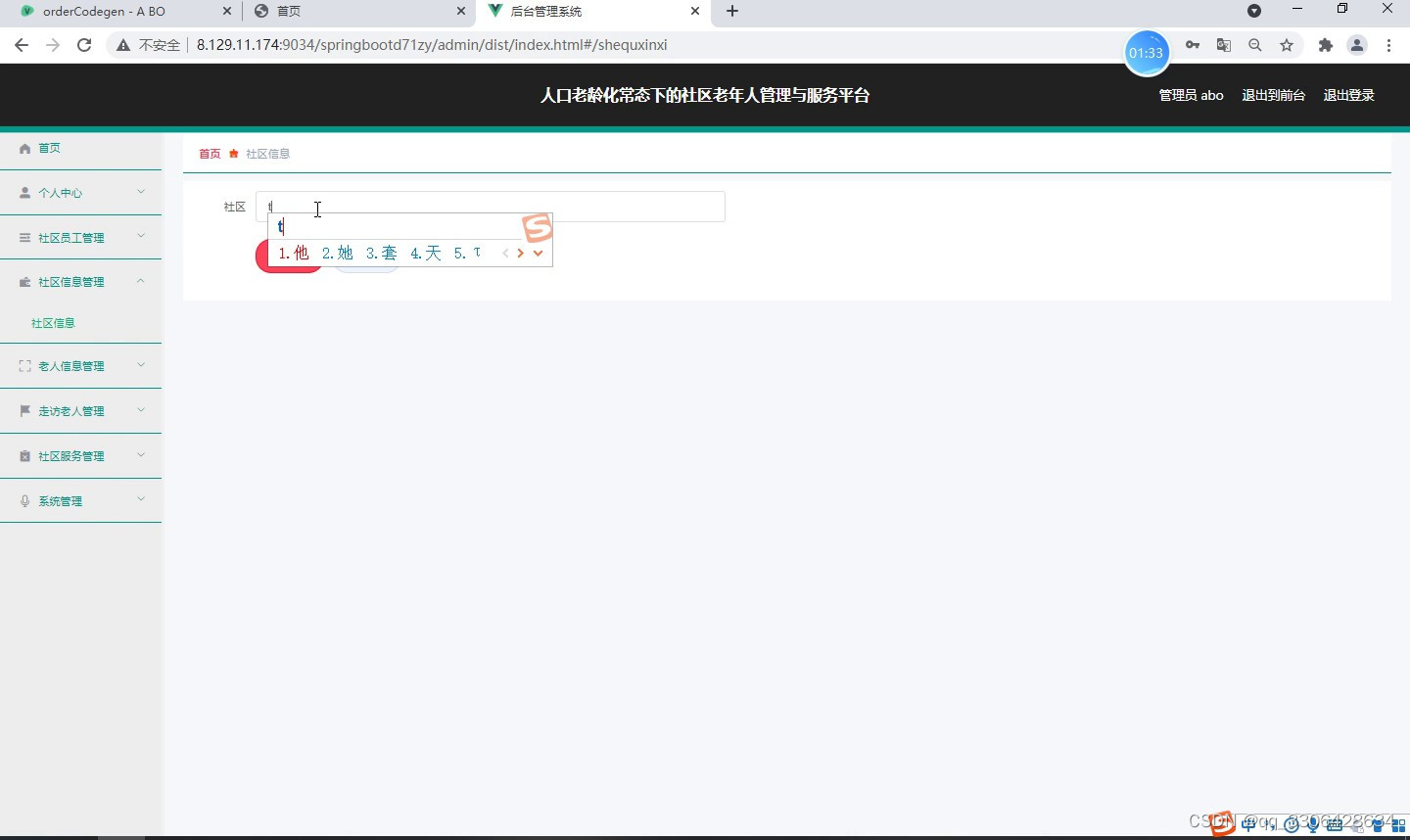
Task: Click Sogou IME emoji face tray icon
Action: click(1292, 825)
